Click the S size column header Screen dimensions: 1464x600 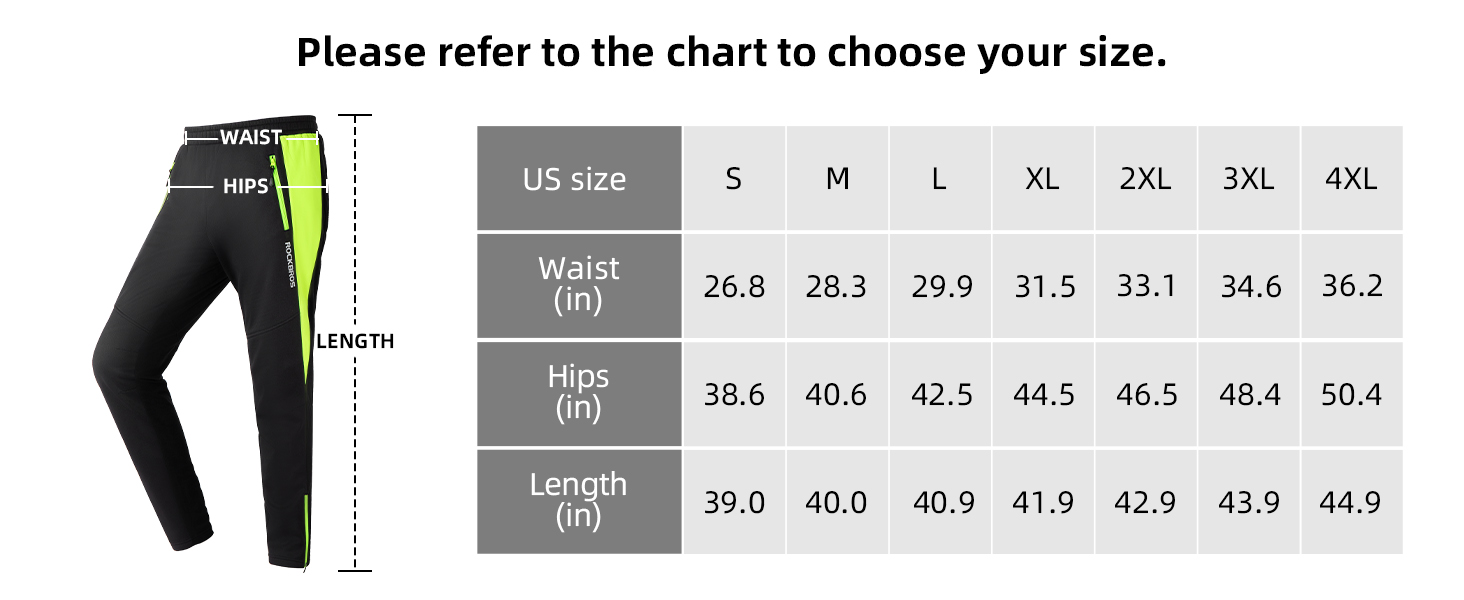[x=734, y=180]
